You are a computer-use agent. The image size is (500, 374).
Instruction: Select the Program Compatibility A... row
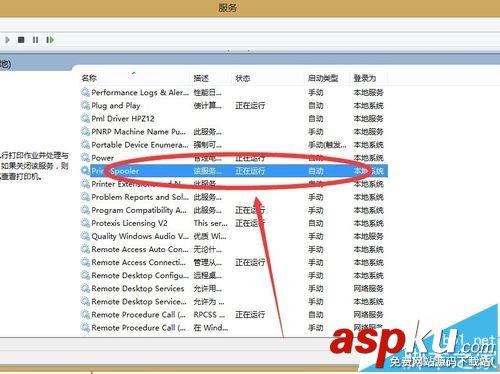tap(233, 210)
